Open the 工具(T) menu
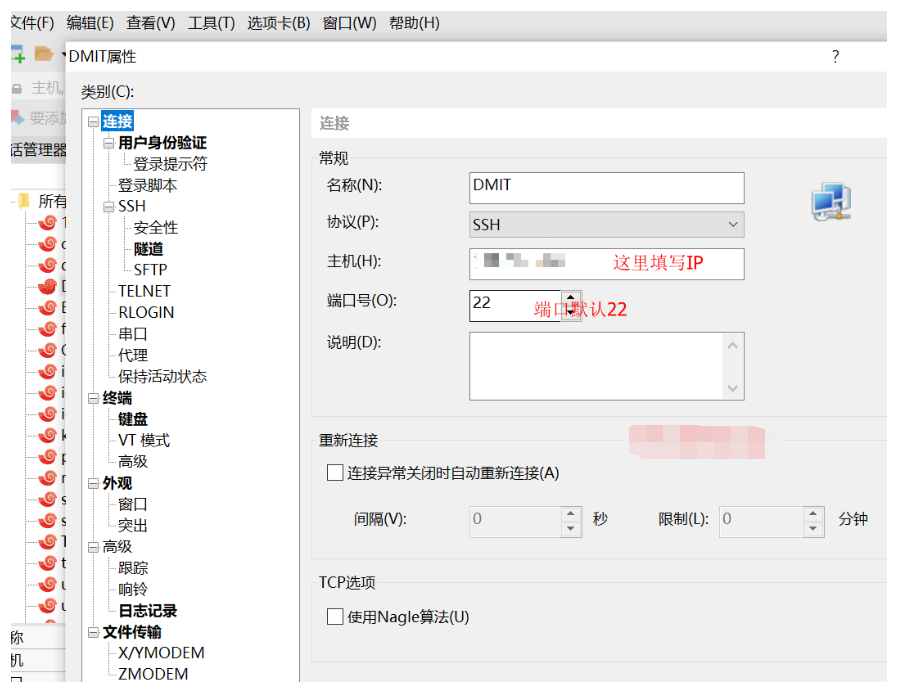The image size is (897, 691). 211,22
